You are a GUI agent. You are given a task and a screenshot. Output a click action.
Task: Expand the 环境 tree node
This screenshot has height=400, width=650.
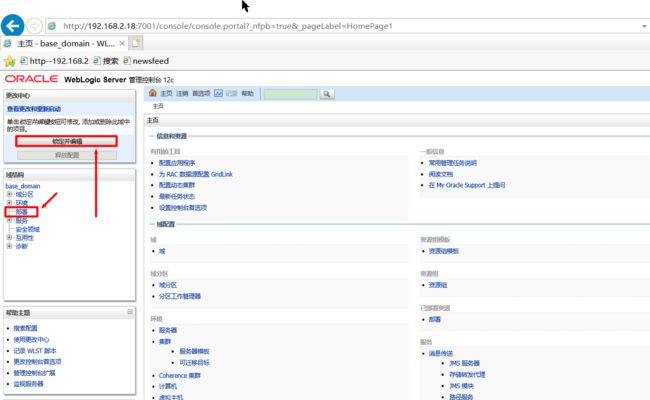9,203
